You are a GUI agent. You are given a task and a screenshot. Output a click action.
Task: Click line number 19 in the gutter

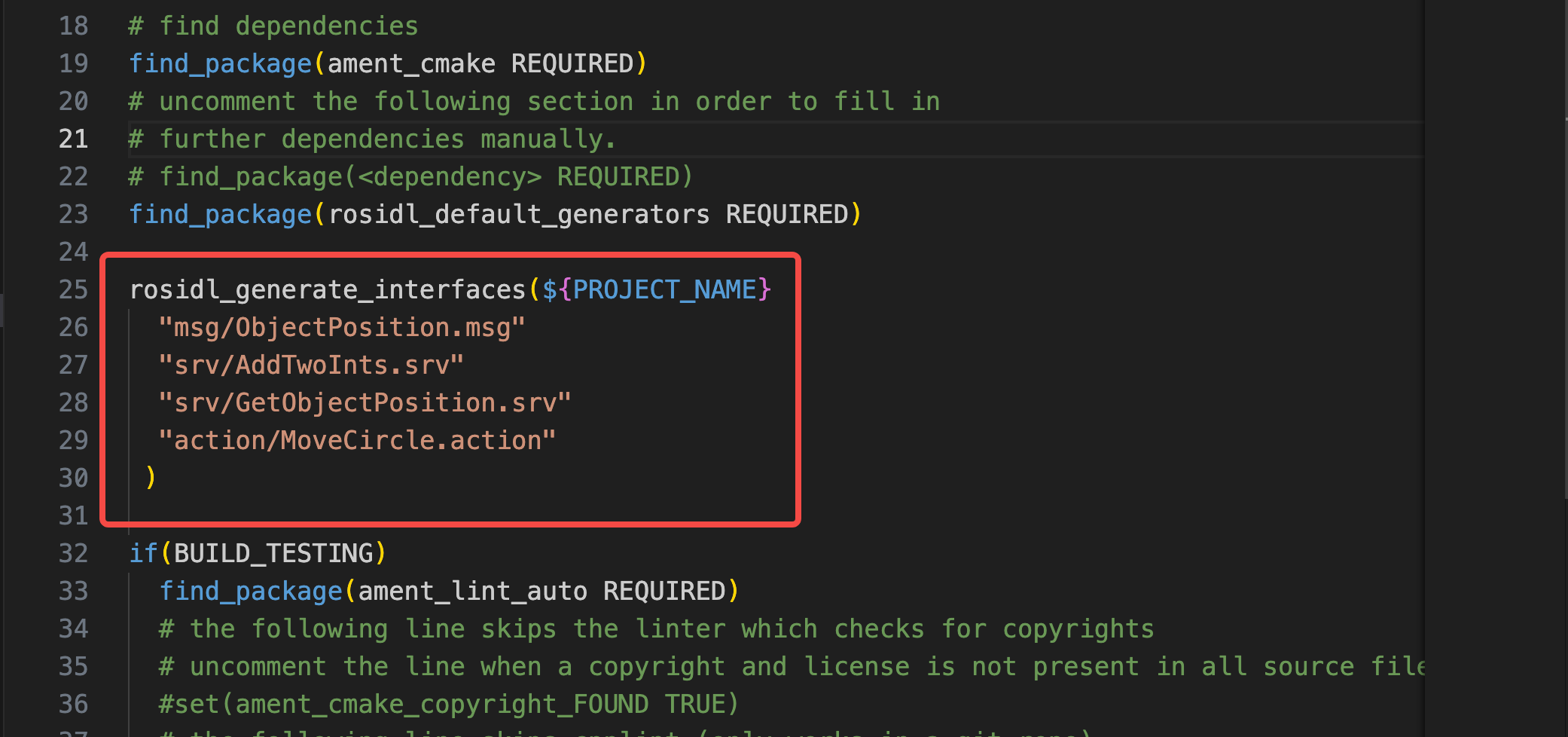[74, 64]
